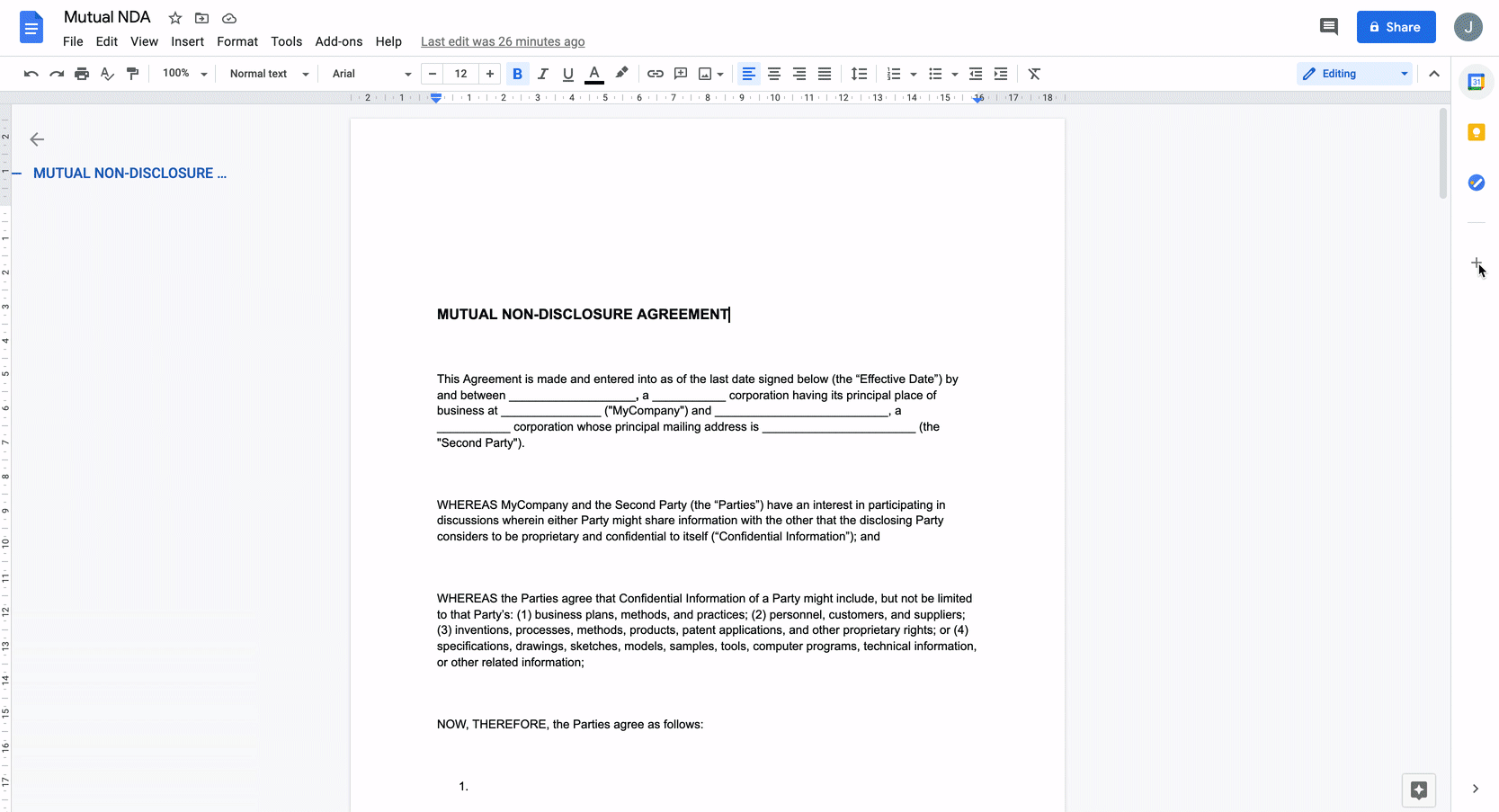Click the Share button
Viewport: 1499px width, 812px height.
tap(1396, 27)
